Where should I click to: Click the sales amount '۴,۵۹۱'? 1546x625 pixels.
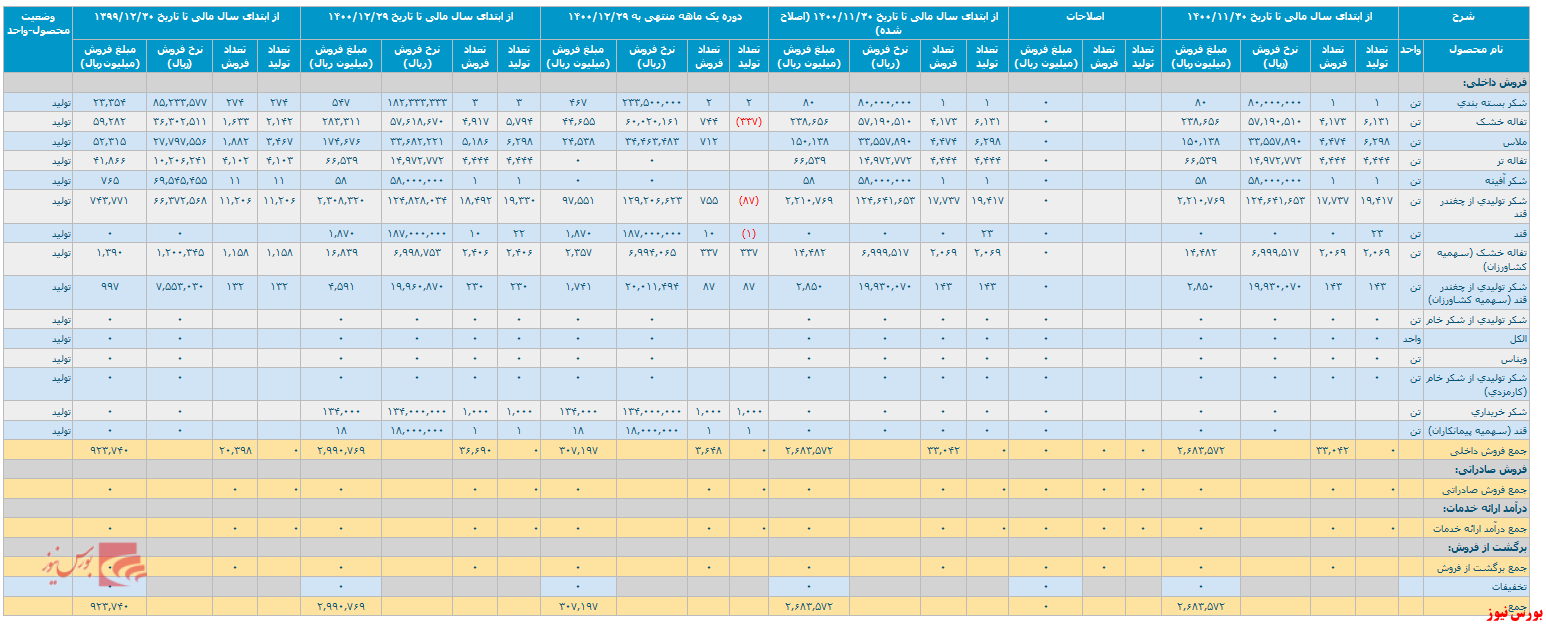coord(342,286)
